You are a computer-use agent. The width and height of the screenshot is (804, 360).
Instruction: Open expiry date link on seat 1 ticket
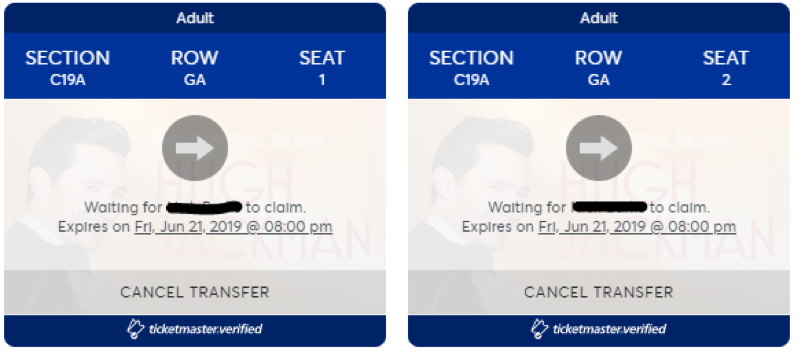(x=233, y=227)
